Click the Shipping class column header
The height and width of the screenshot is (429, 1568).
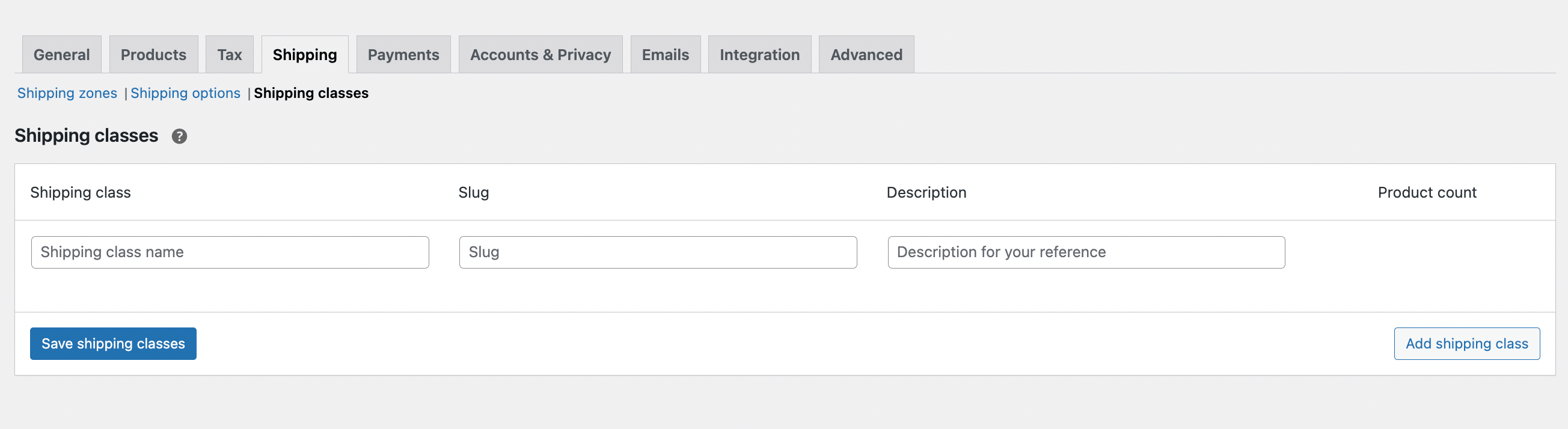pos(81,192)
